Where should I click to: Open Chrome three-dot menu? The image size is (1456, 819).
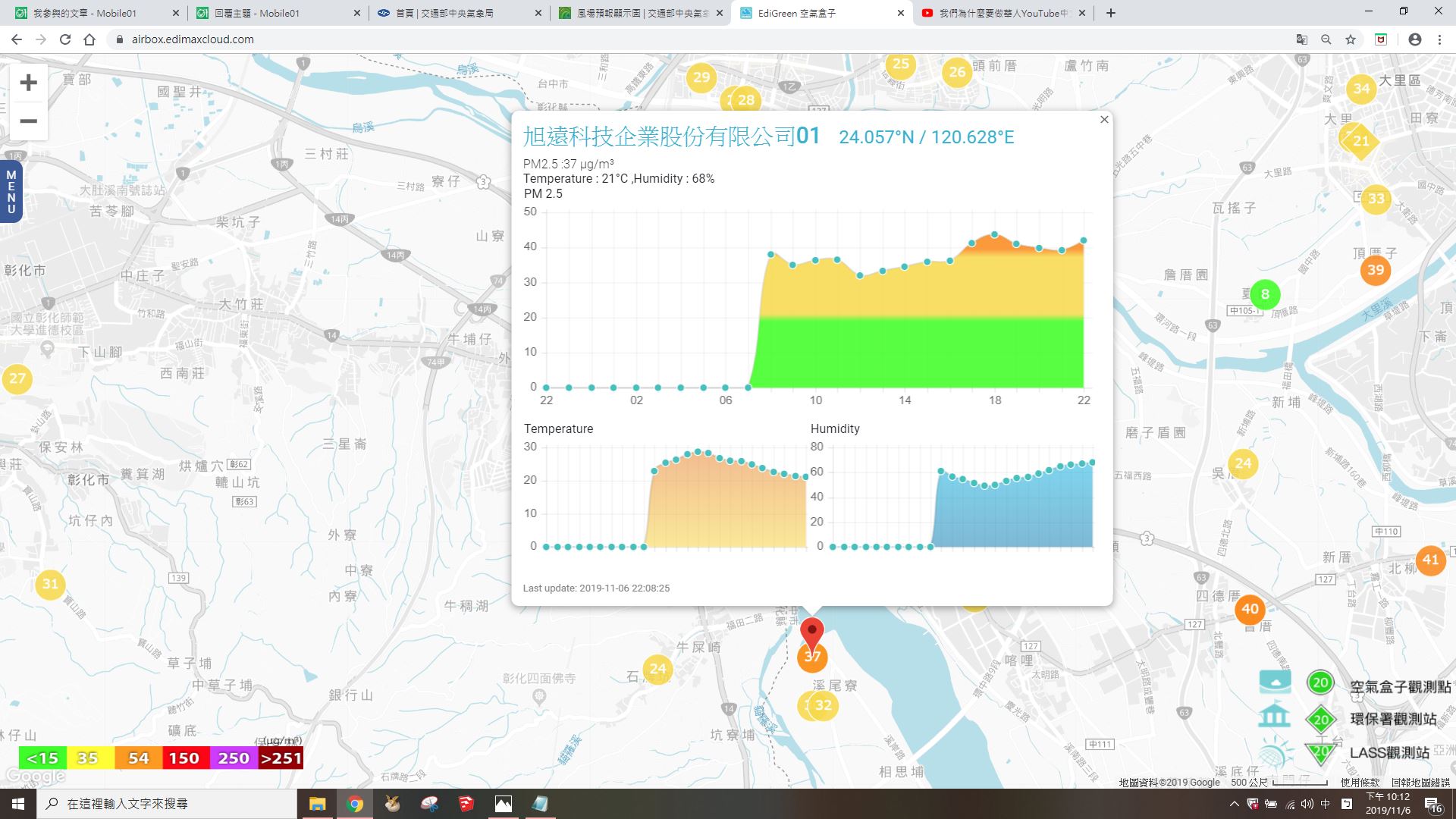(x=1439, y=39)
